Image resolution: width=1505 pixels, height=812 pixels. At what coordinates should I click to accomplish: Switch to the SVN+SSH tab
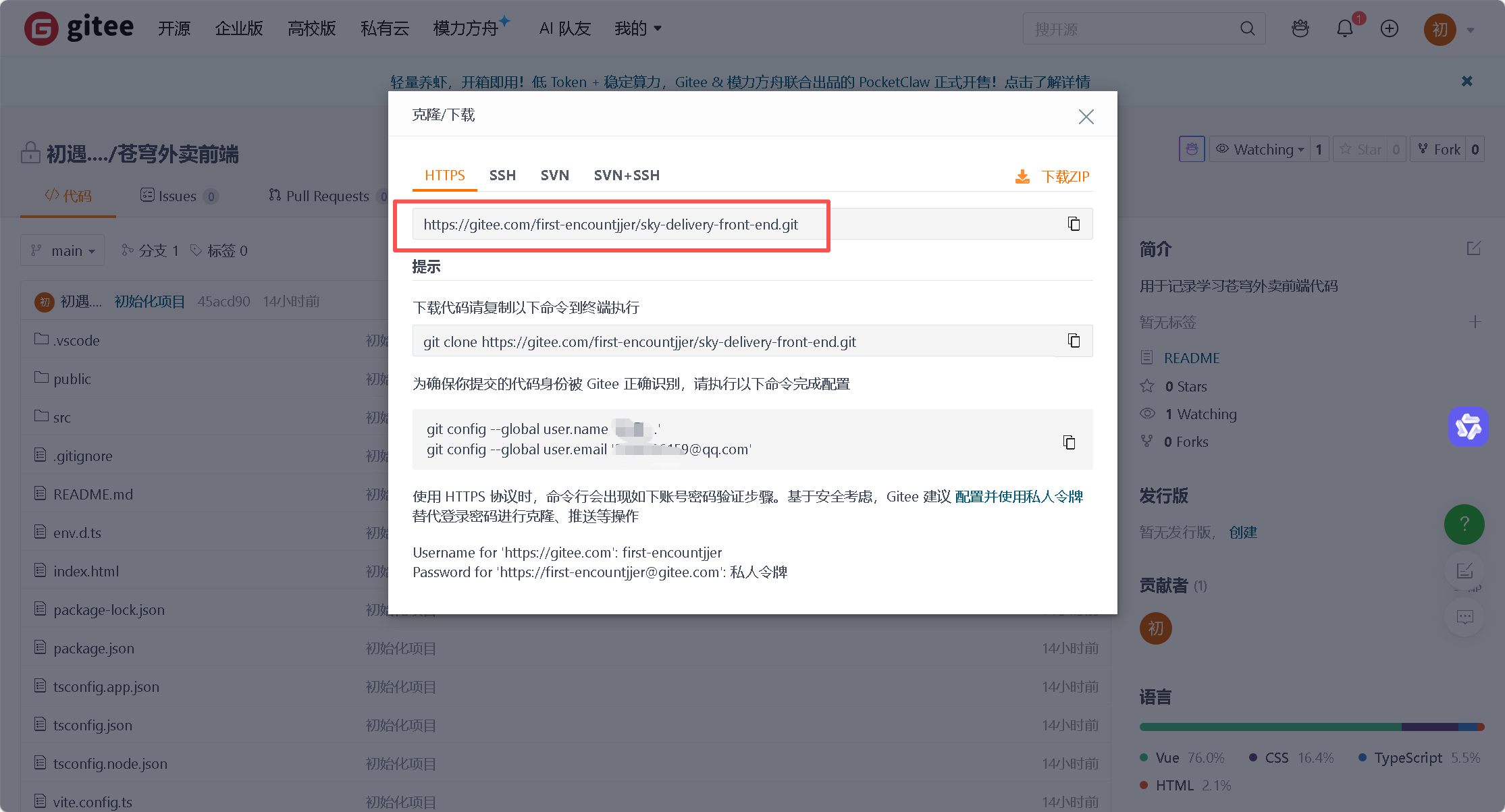[x=626, y=175]
